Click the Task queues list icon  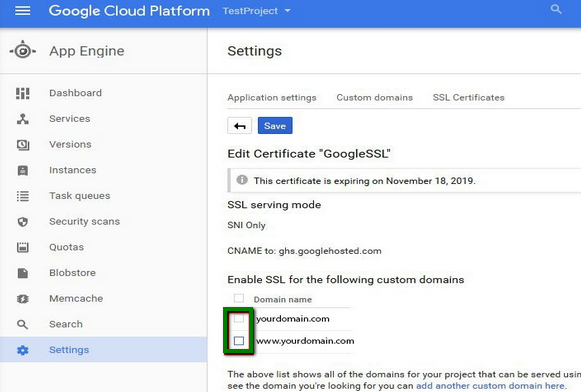[x=23, y=196]
